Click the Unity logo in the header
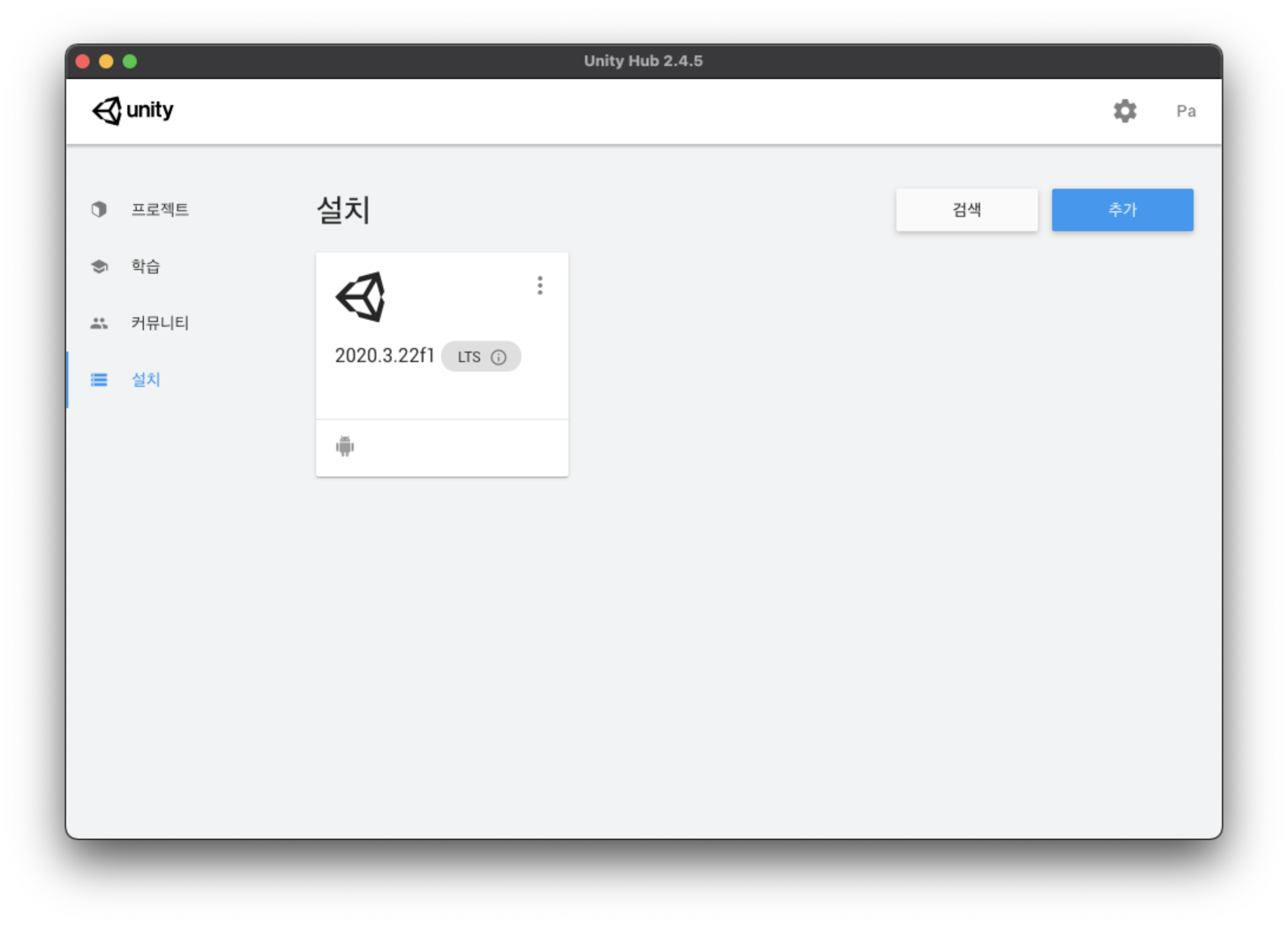This screenshot has height=926, width=1288. click(133, 110)
